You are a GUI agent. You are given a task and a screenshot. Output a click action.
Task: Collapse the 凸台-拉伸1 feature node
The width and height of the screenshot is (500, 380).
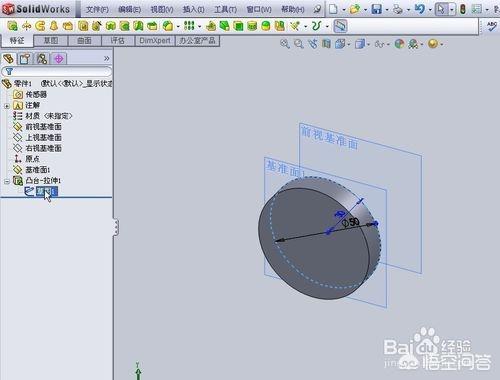[7, 181]
